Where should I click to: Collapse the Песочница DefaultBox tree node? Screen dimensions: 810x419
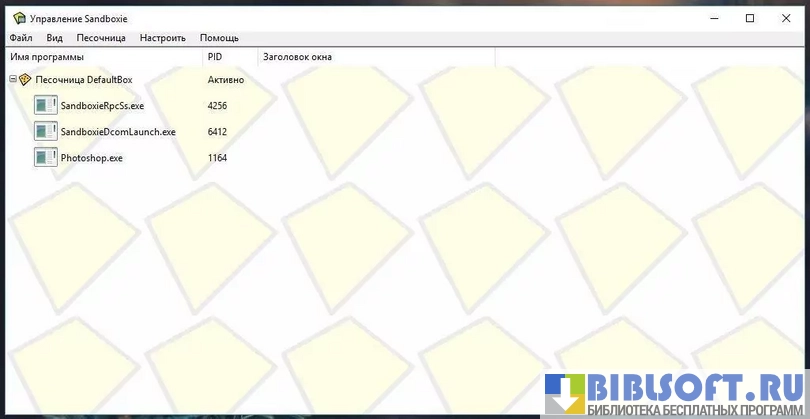12,80
